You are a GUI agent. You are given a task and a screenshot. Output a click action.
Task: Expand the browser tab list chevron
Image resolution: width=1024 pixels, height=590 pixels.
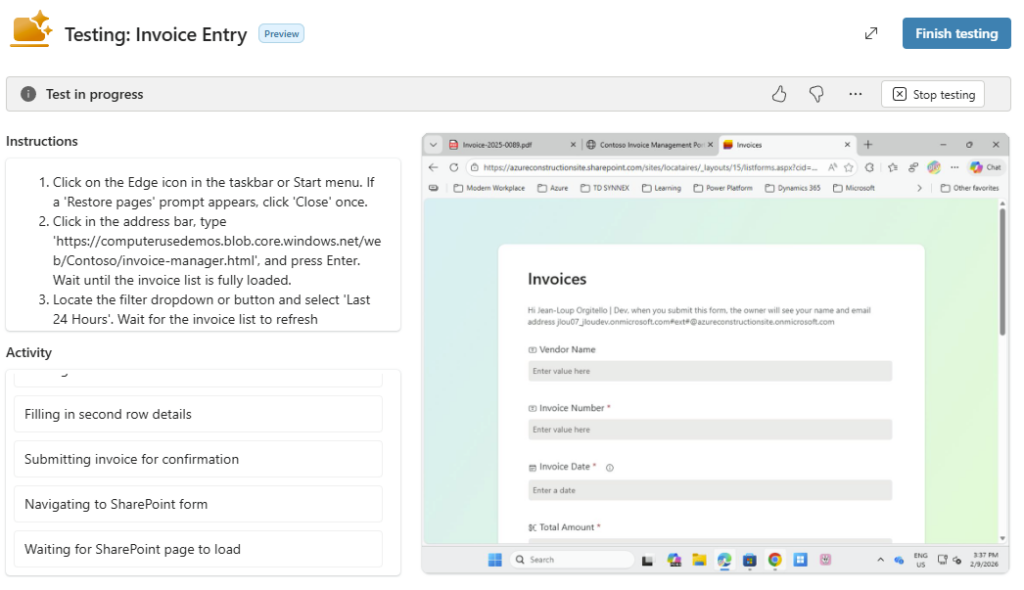[434, 144]
